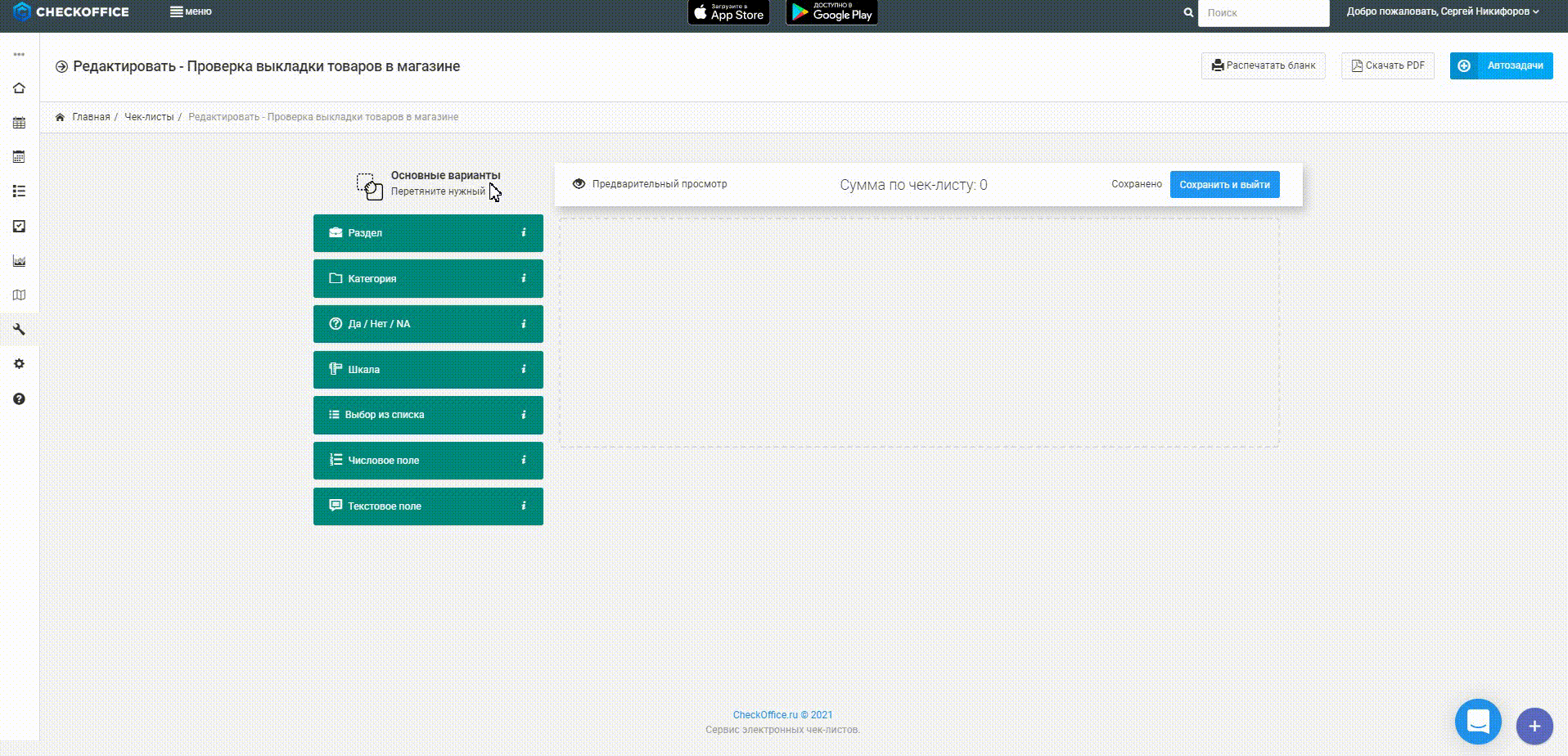Toggle preview with the eye icon
Image resolution: width=1568 pixels, height=756 pixels.
[x=579, y=184]
